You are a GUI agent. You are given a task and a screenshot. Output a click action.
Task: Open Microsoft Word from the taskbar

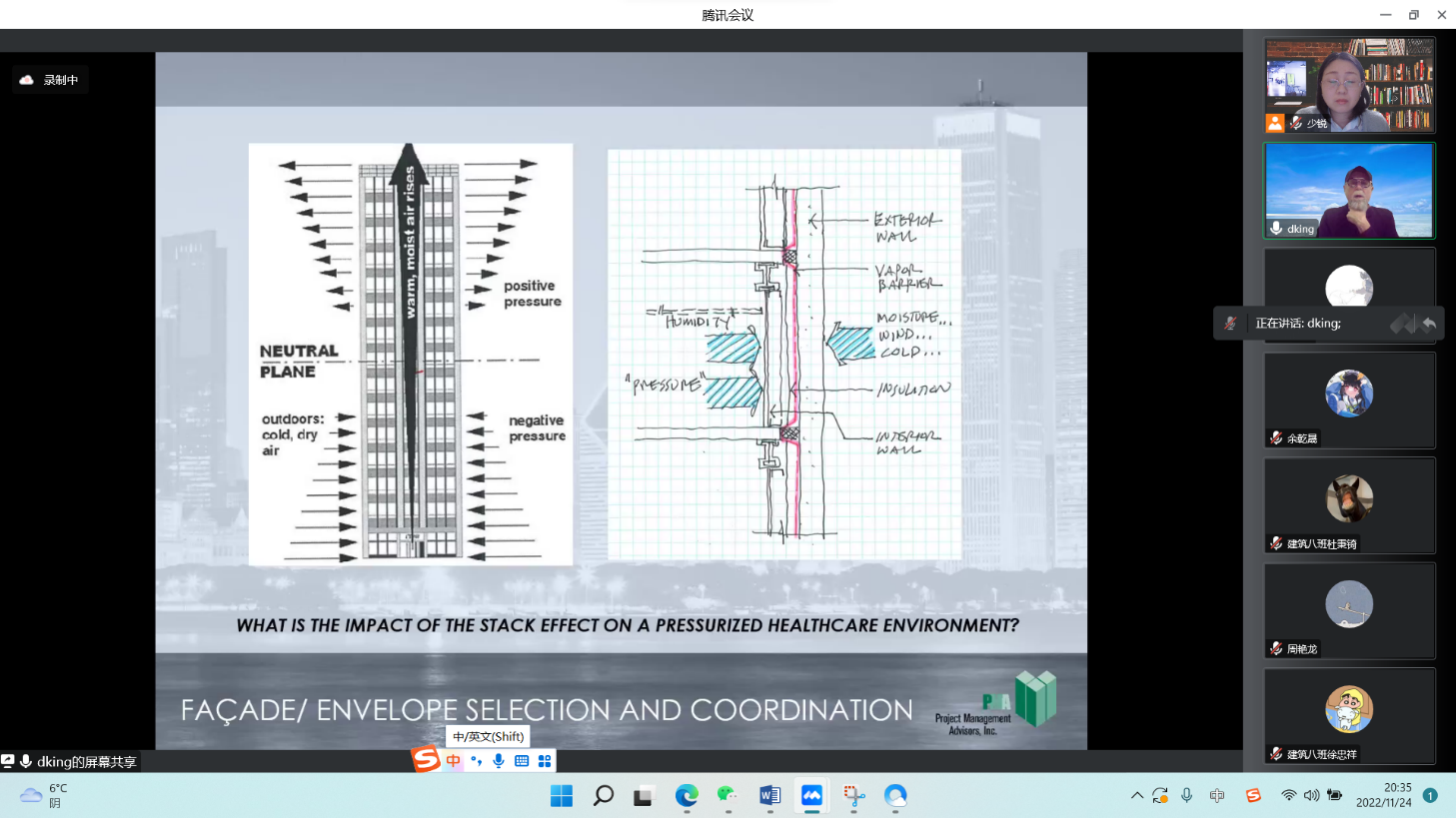[769, 795]
